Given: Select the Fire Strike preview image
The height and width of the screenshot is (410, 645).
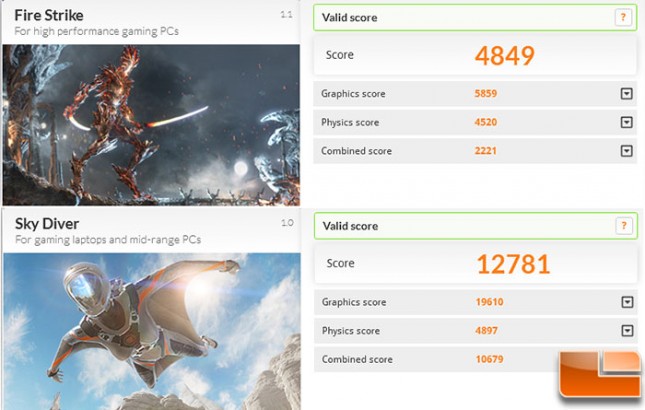Looking at the screenshot, I should click(151, 125).
